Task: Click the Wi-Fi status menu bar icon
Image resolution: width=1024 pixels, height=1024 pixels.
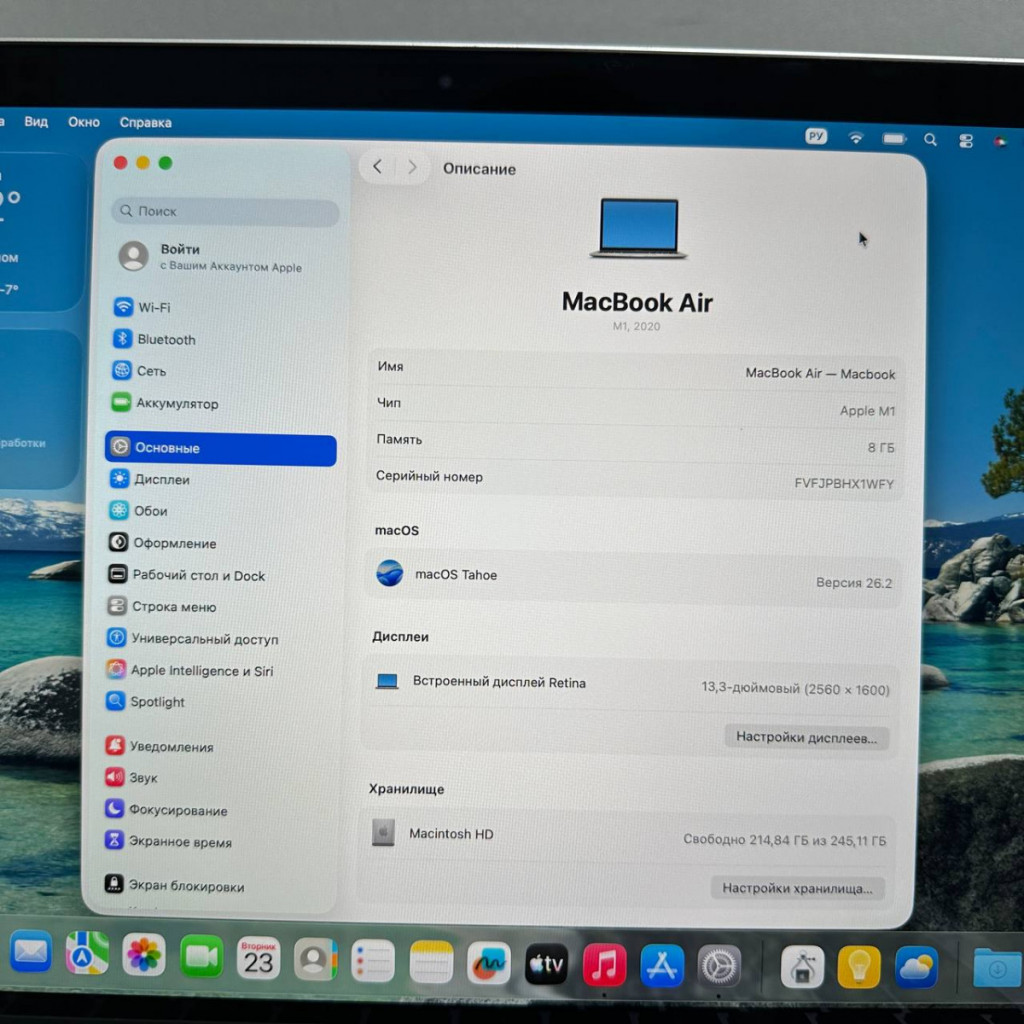Action: [x=856, y=138]
